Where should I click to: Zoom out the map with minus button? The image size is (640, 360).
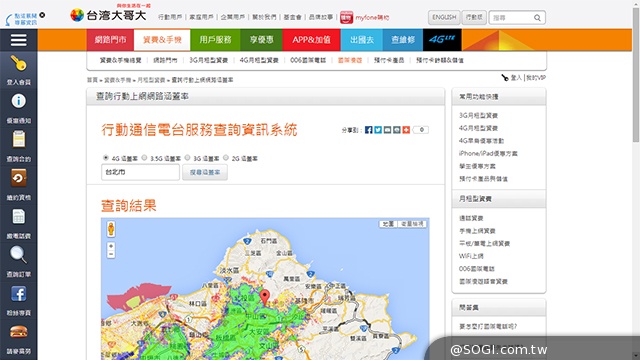pos(111,254)
